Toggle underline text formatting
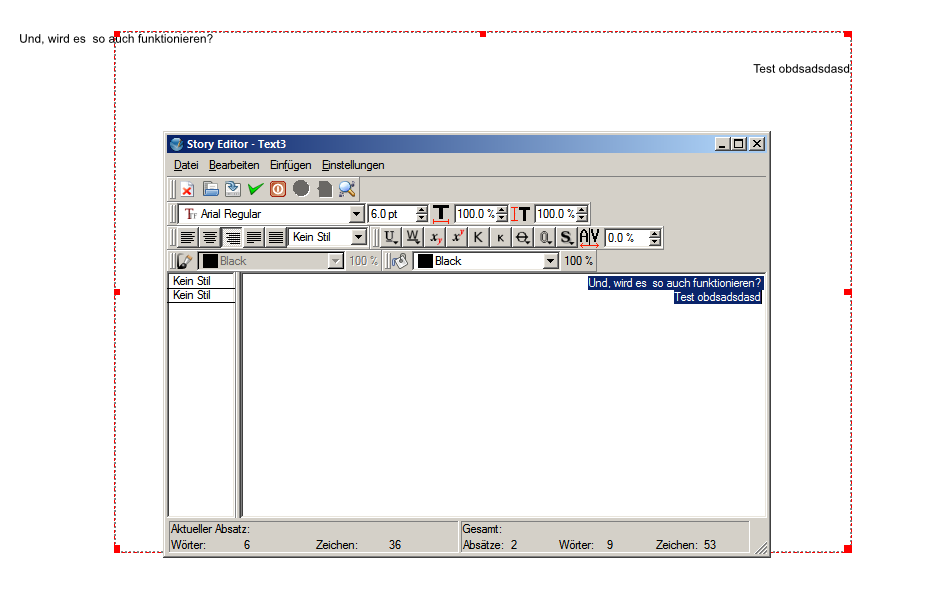Screen dimensions: 948x600 point(390,238)
